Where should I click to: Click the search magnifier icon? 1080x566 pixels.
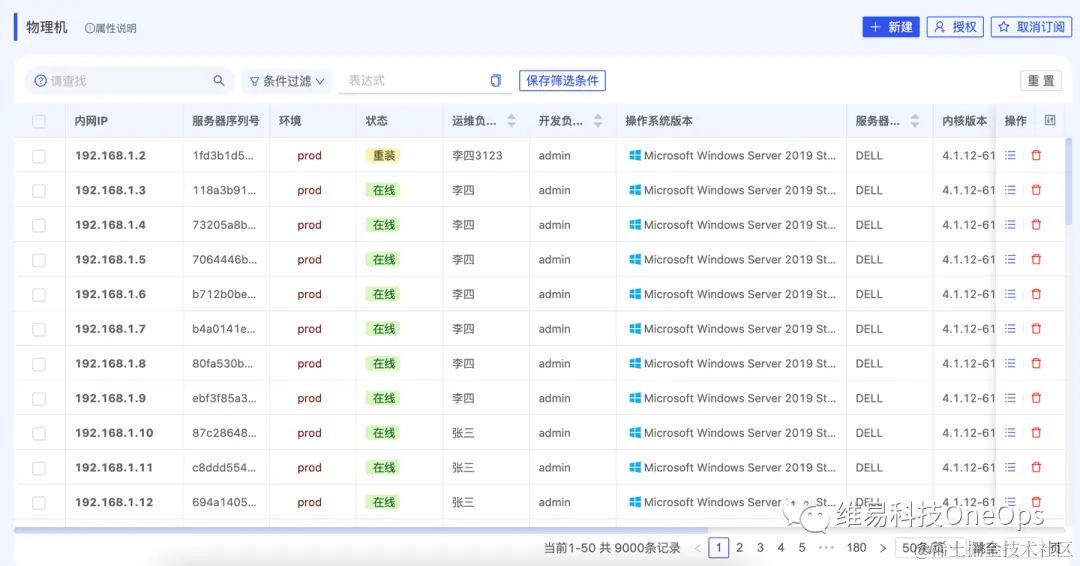click(218, 81)
